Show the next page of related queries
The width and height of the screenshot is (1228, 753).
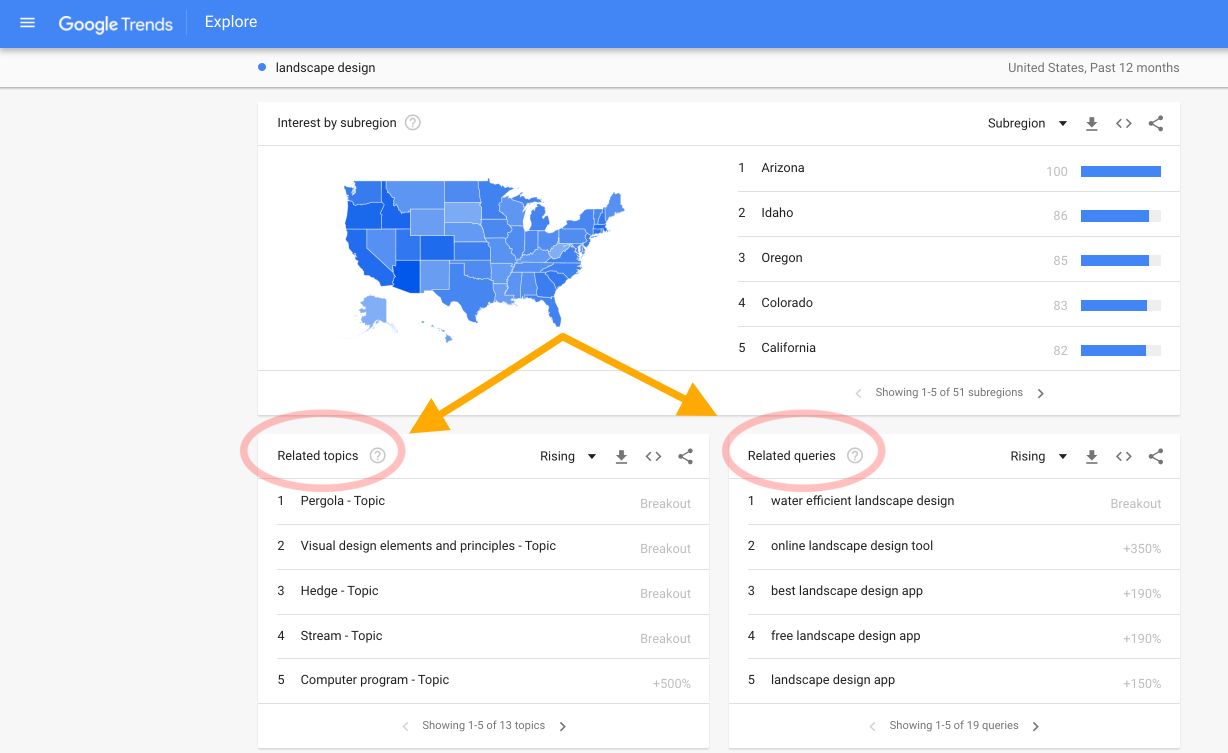point(1035,726)
